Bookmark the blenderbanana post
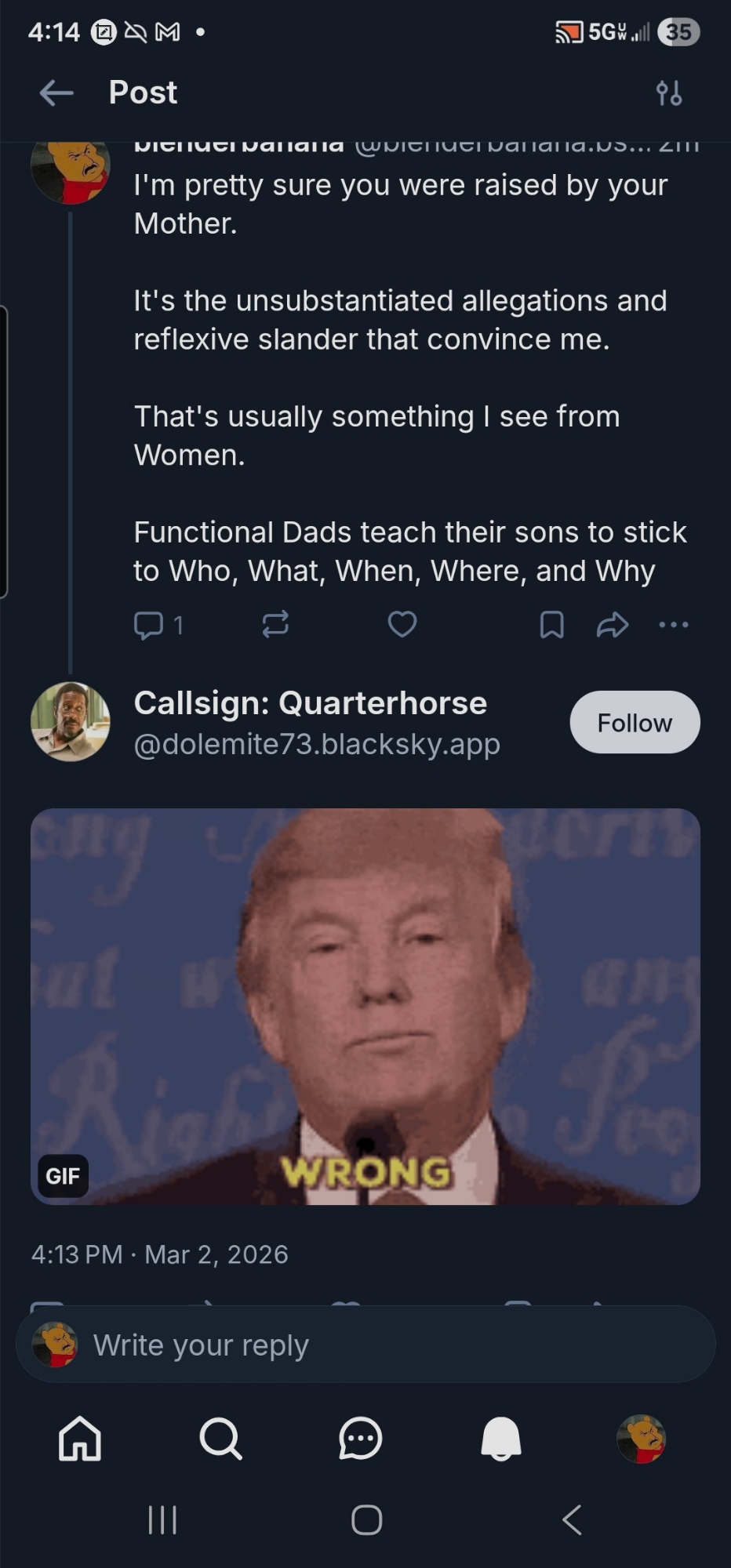The height and width of the screenshot is (1568, 731). click(x=552, y=625)
